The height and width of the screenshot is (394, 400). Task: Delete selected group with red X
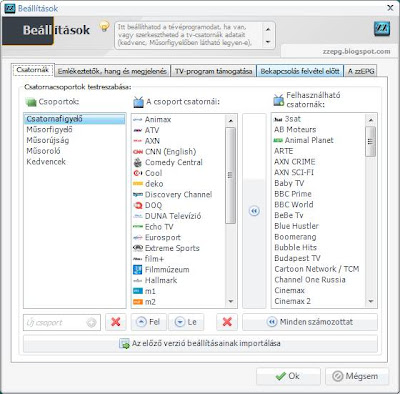pyautogui.click(x=116, y=322)
